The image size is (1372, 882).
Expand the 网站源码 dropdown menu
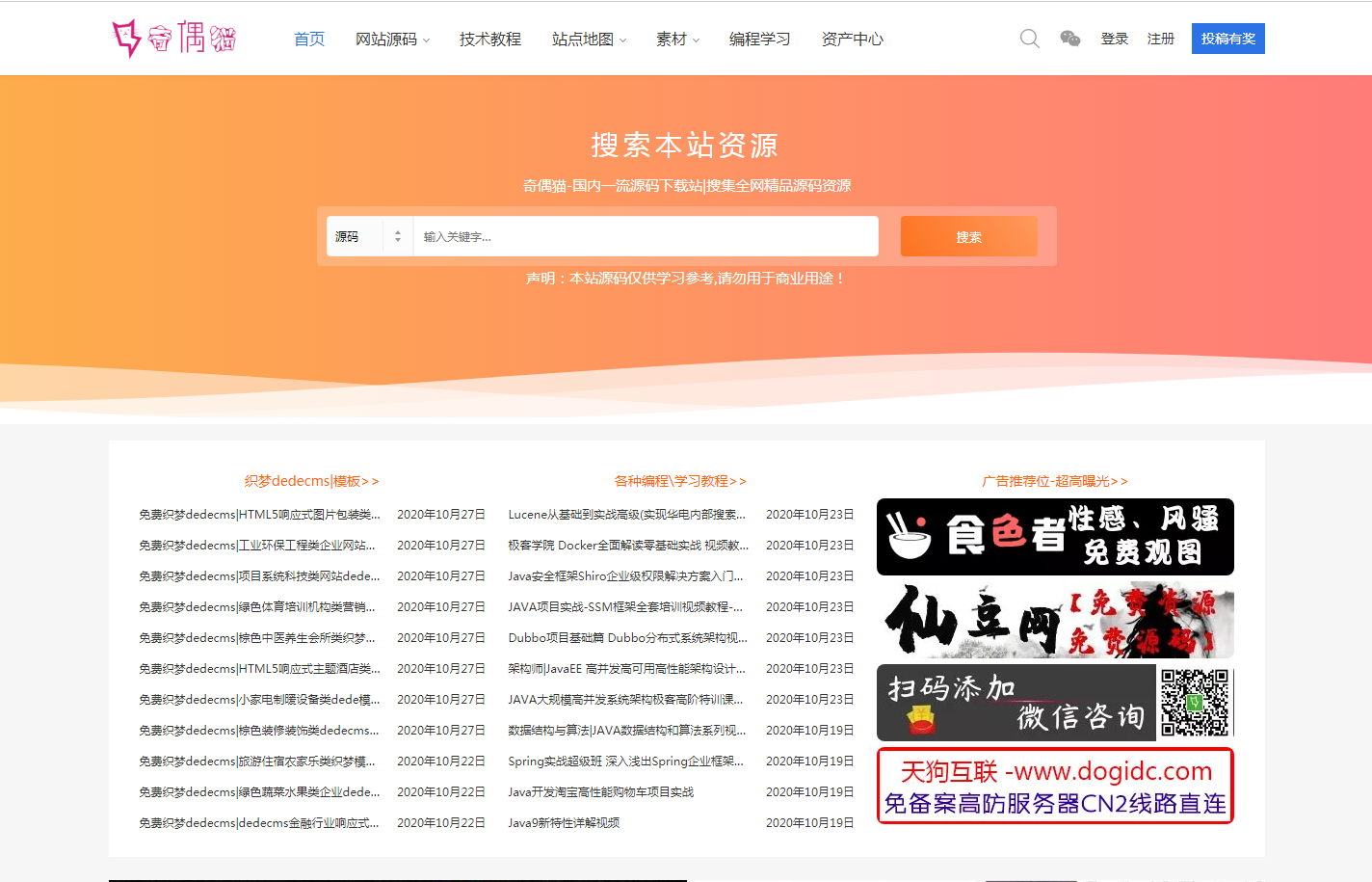(x=392, y=40)
